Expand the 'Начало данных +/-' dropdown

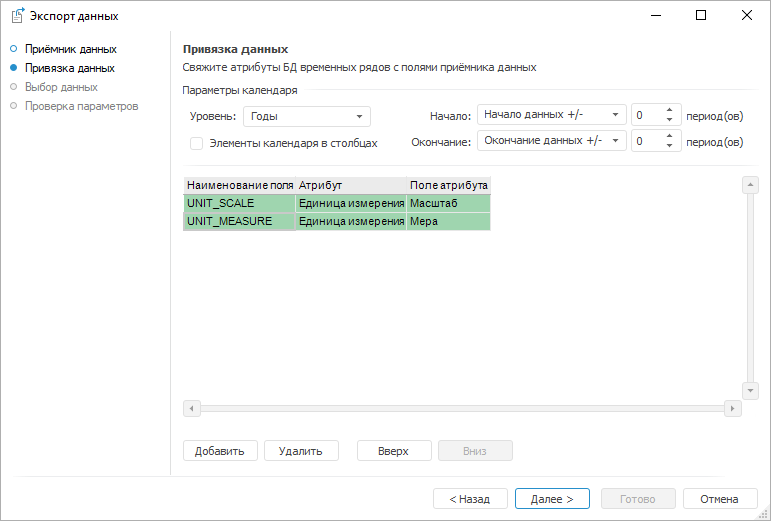click(x=552, y=115)
